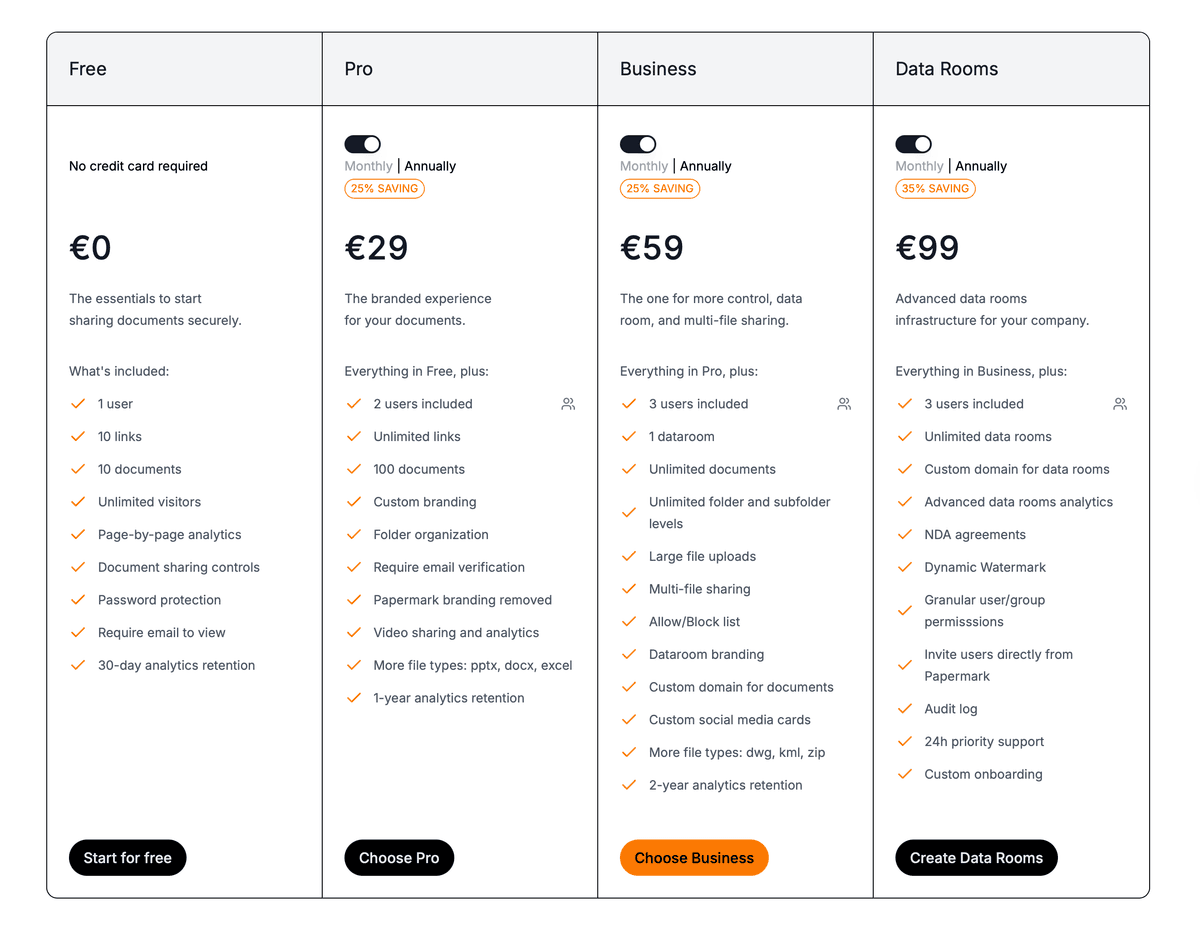Toggle the billing switch in the Pro plan
The height and width of the screenshot is (942, 1200).
point(362,143)
